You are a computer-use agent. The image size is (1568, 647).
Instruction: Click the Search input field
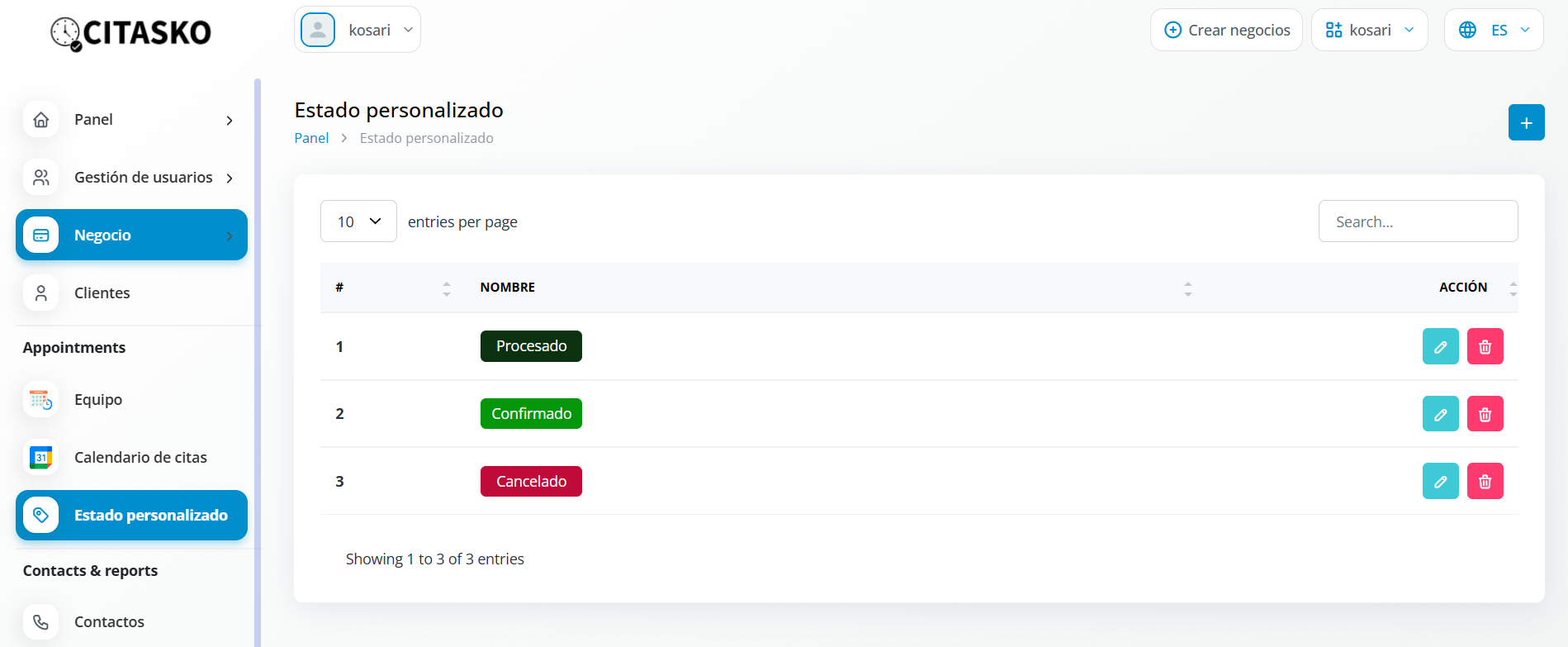click(1418, 221)
